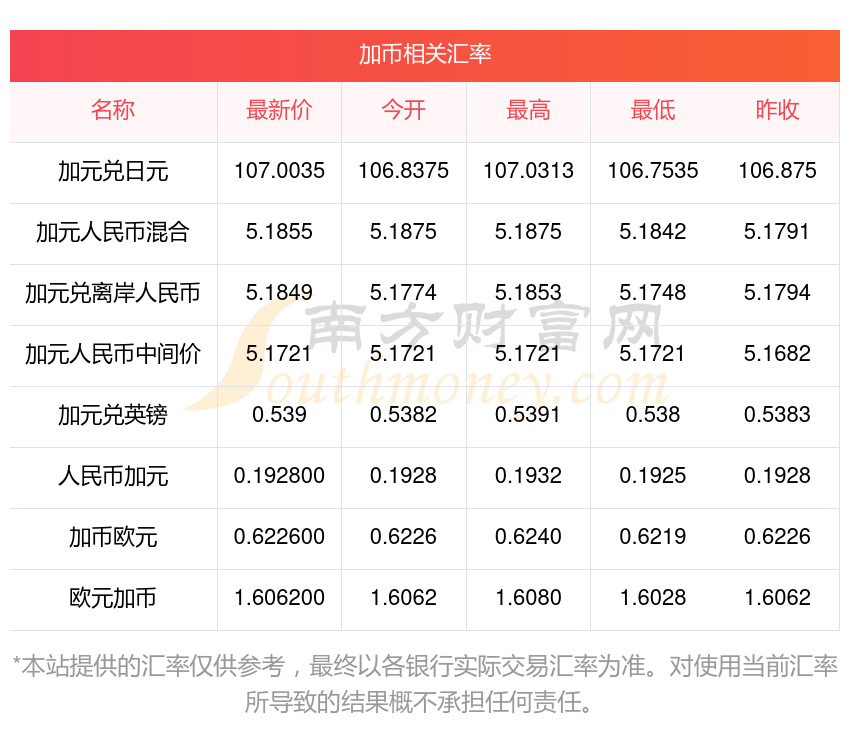Image resolution: width=850 pixels, height=733 pixels.
Task: Select opening value 5.1774
Action: coord(404,293)
